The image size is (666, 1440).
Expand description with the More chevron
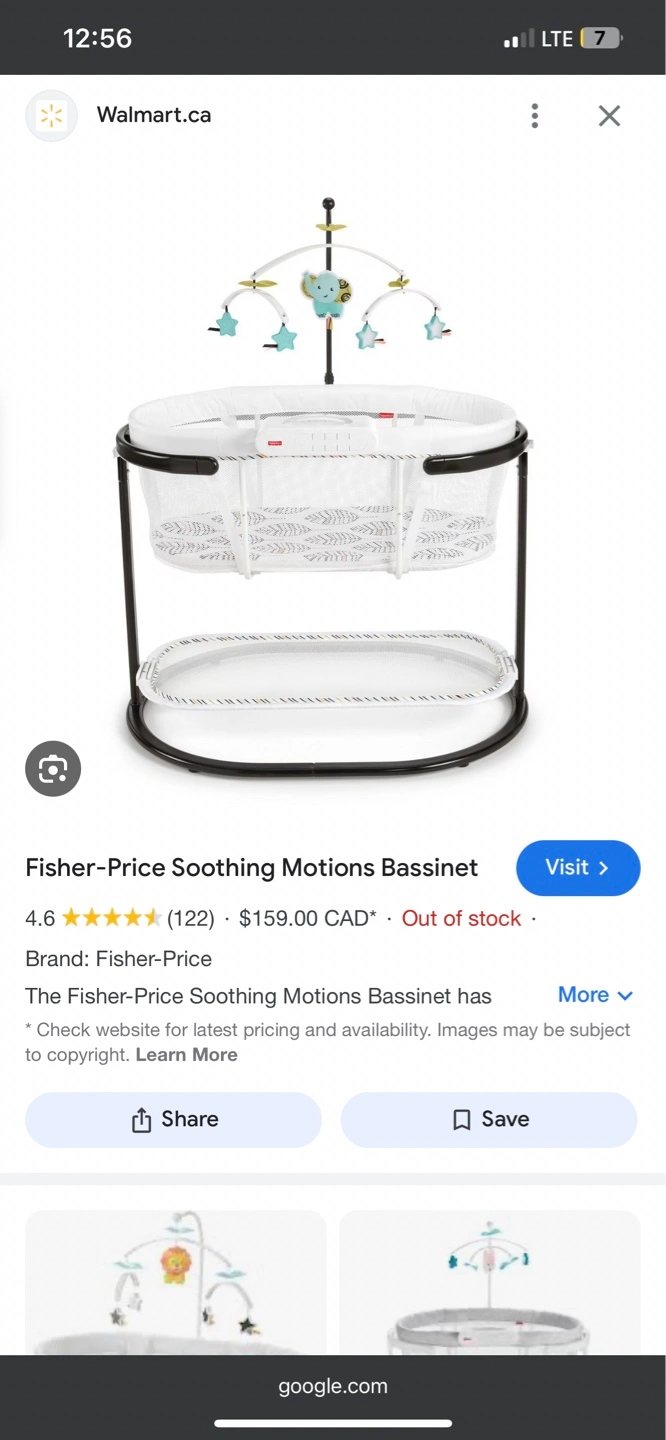[596, 995]
